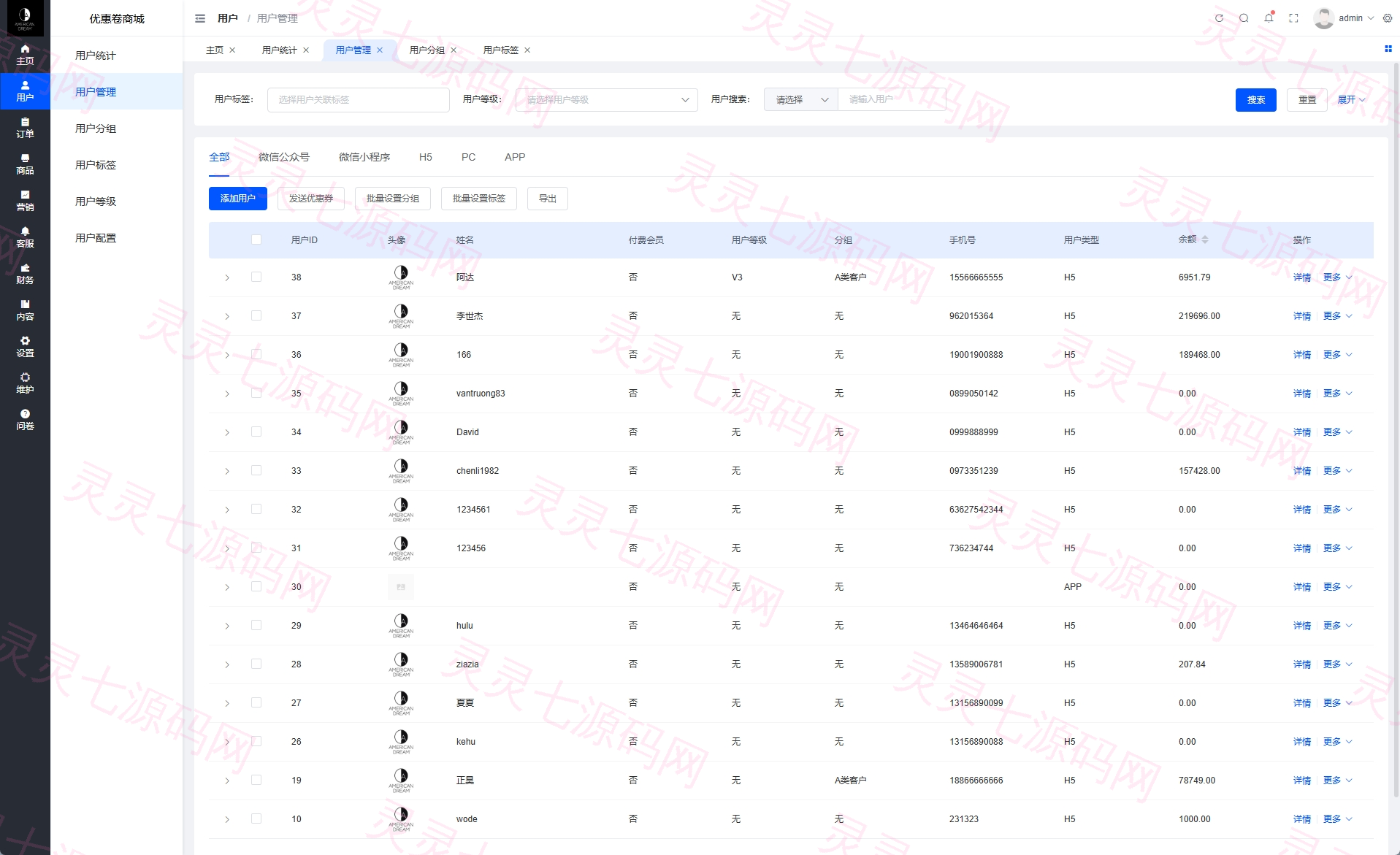This screenshot has width=1400, height=855.
Task: Check the checkbox for user ID 29
Action: [x=256, y=625]
